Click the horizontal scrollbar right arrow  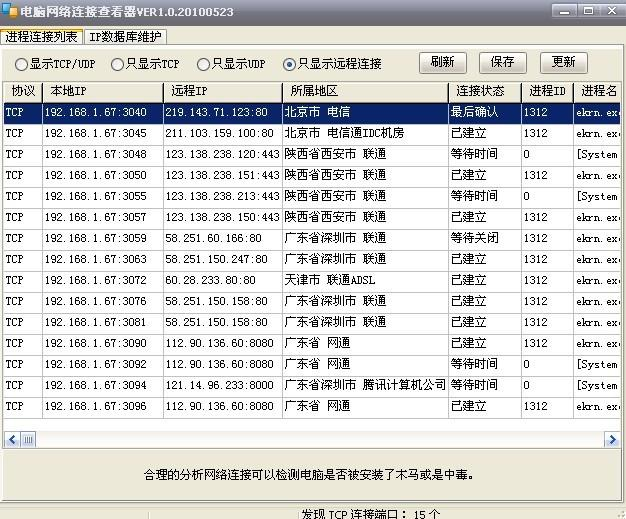pyautogui.click(x=612, y=440)
